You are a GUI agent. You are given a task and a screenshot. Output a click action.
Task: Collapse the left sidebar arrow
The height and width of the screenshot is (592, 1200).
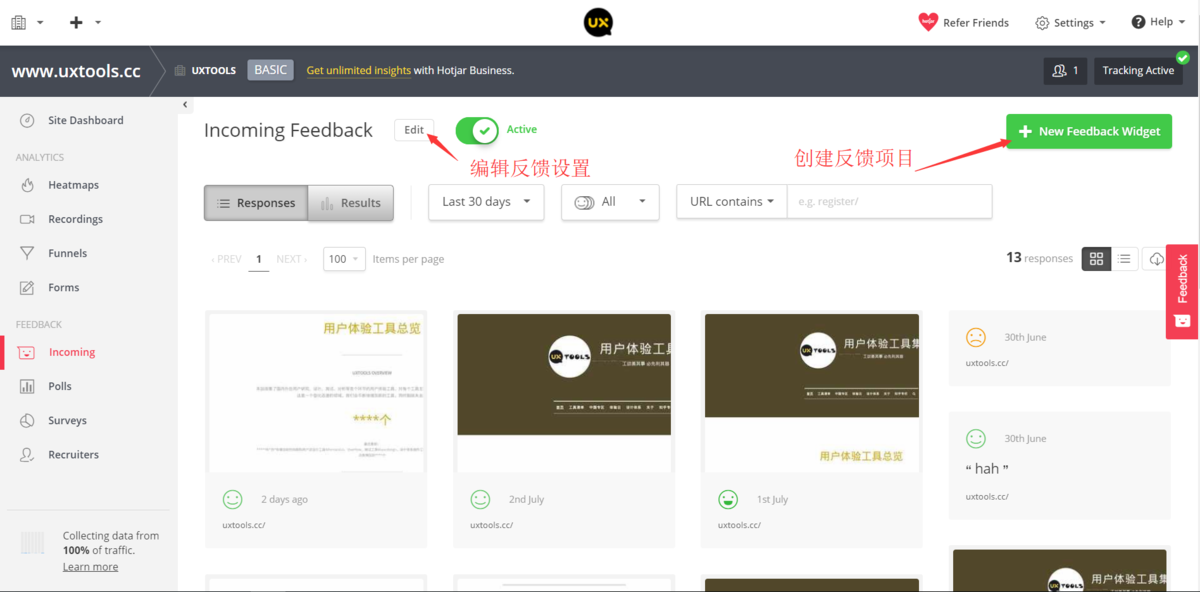click(186, 105)
